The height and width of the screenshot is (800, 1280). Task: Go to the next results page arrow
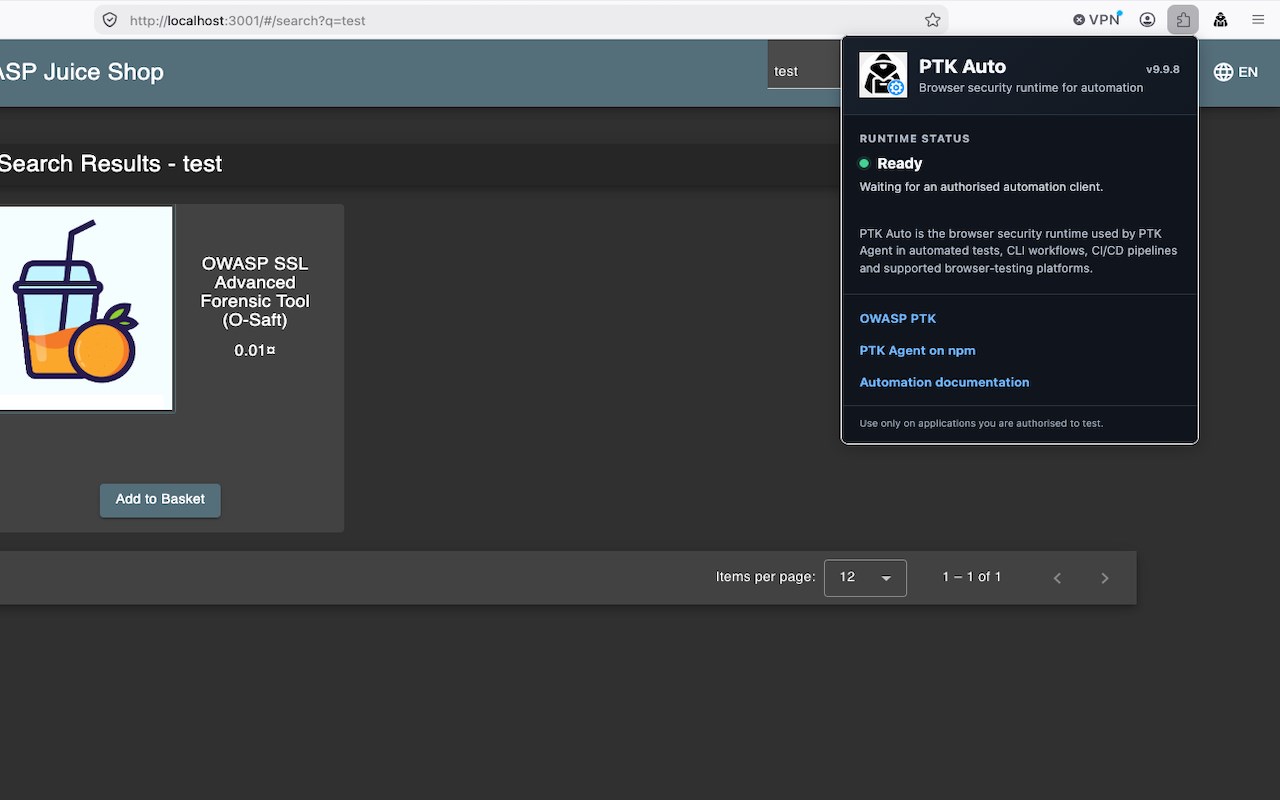(1105, 578)
